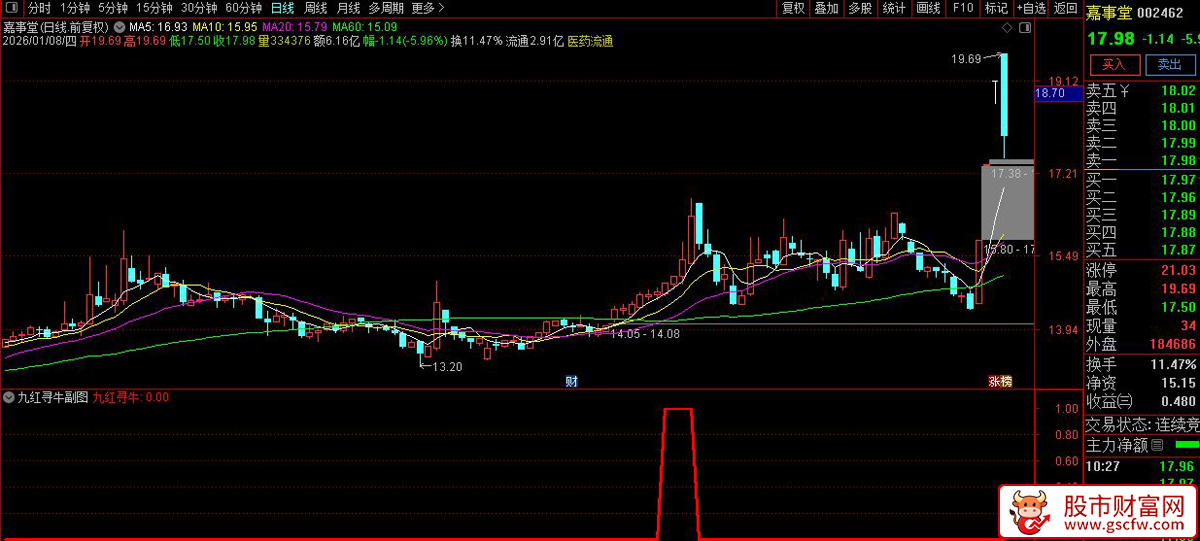
Task: Click 标记 mark button
Action: click(996, 8)
